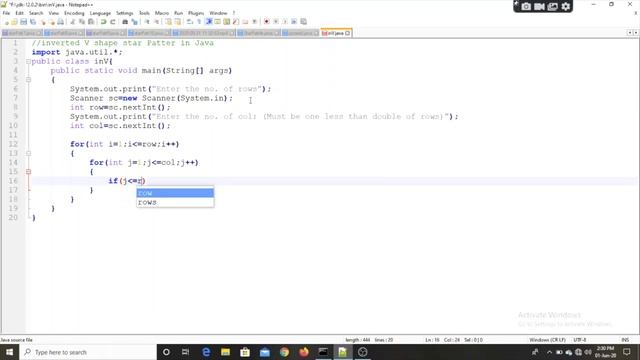640x360 pixels.
Task: Choose 'row' in the autocomplete list
Action: 175,193
